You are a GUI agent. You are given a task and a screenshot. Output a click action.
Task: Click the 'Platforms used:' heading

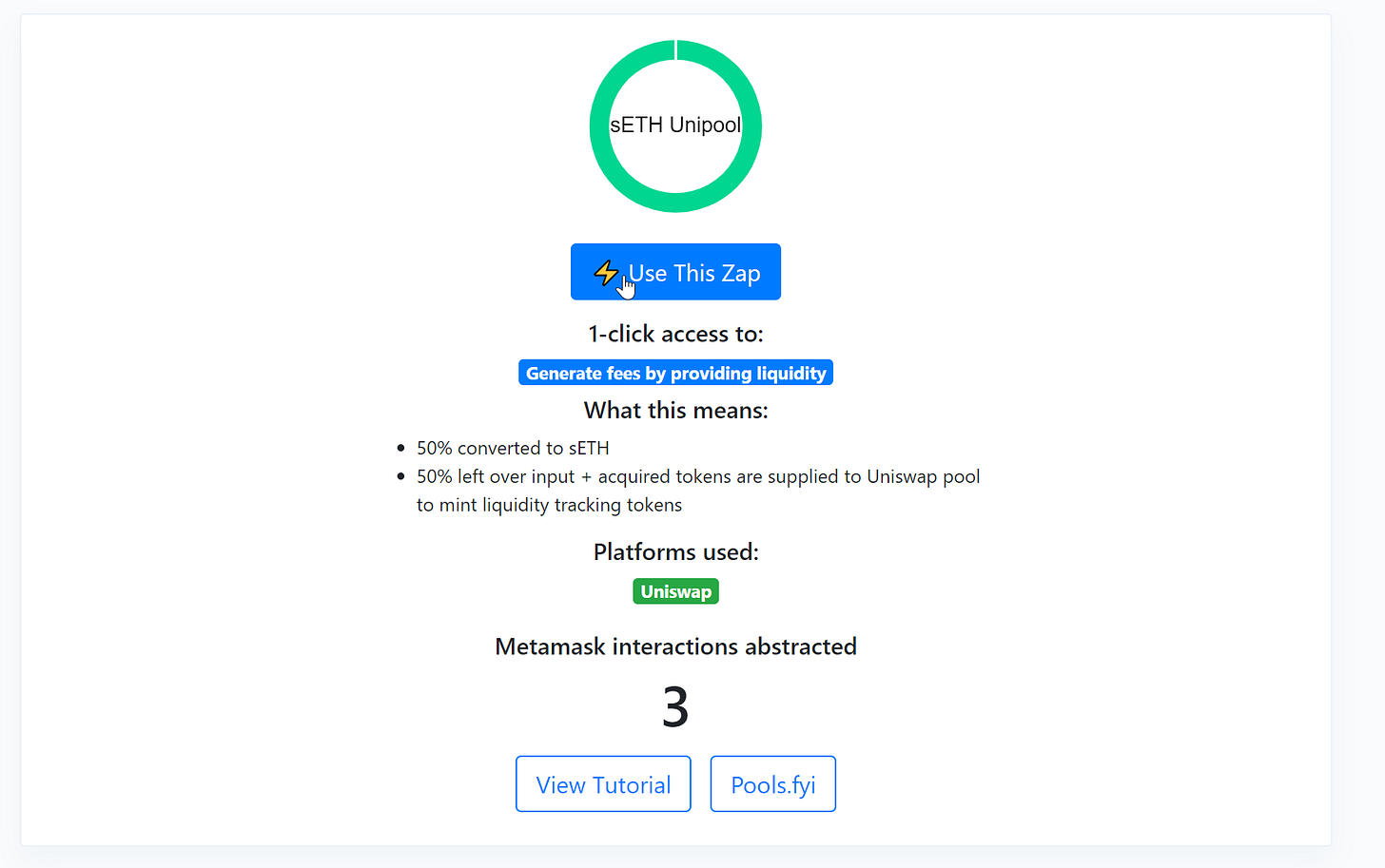(x=675, y=551)
